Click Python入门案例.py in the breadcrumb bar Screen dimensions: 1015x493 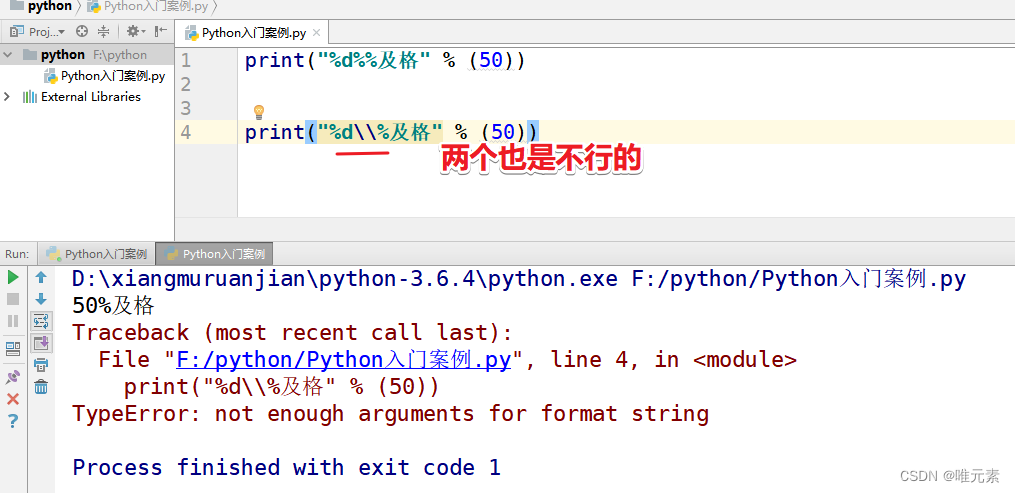coord(148,6)
